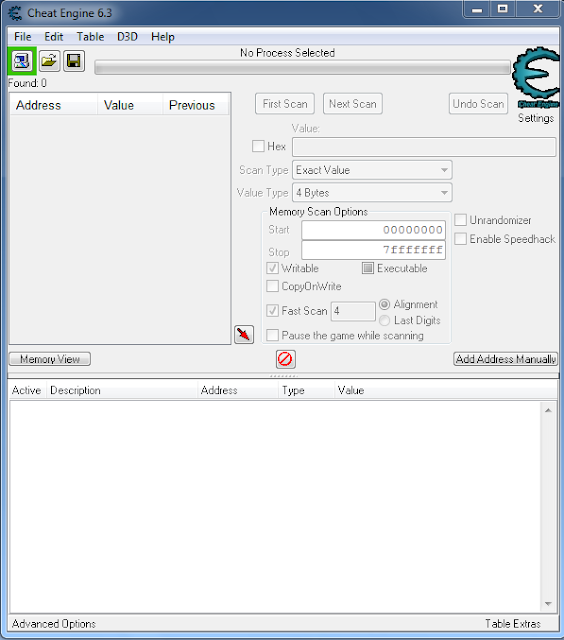
Task: Open the process list computer icon
Action: click(22, 61)
